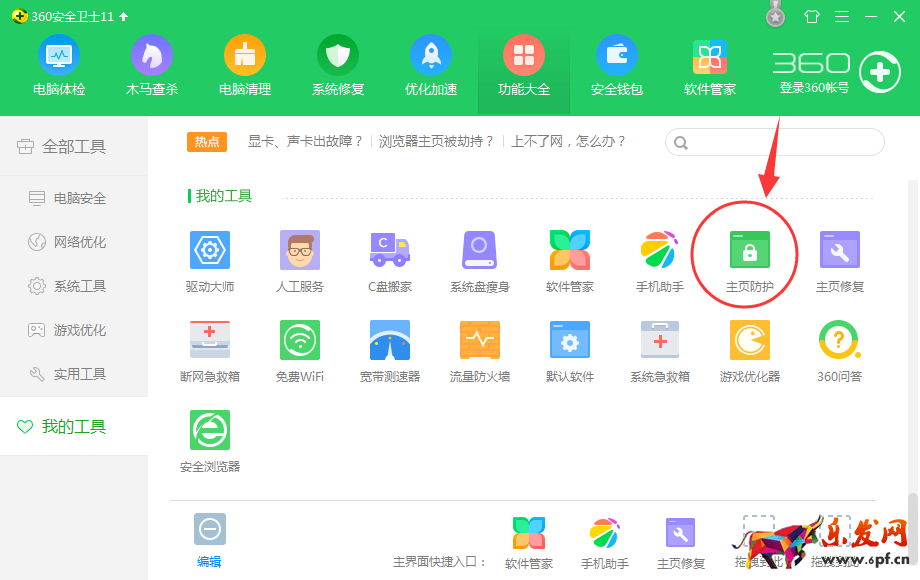Open the 安全钱包 section
The width and height of the screenshot is (920, 580).
[x=616, y=65]
